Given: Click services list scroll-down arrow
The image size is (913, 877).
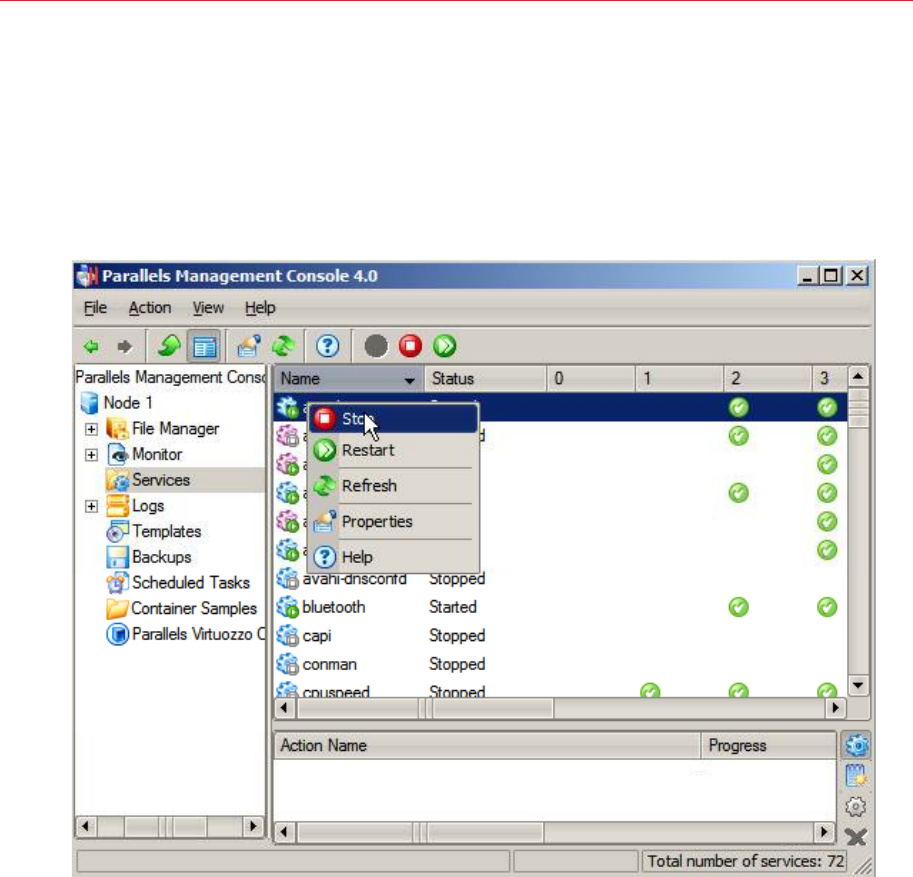Looking at the screenshot, I should point(858,685).
